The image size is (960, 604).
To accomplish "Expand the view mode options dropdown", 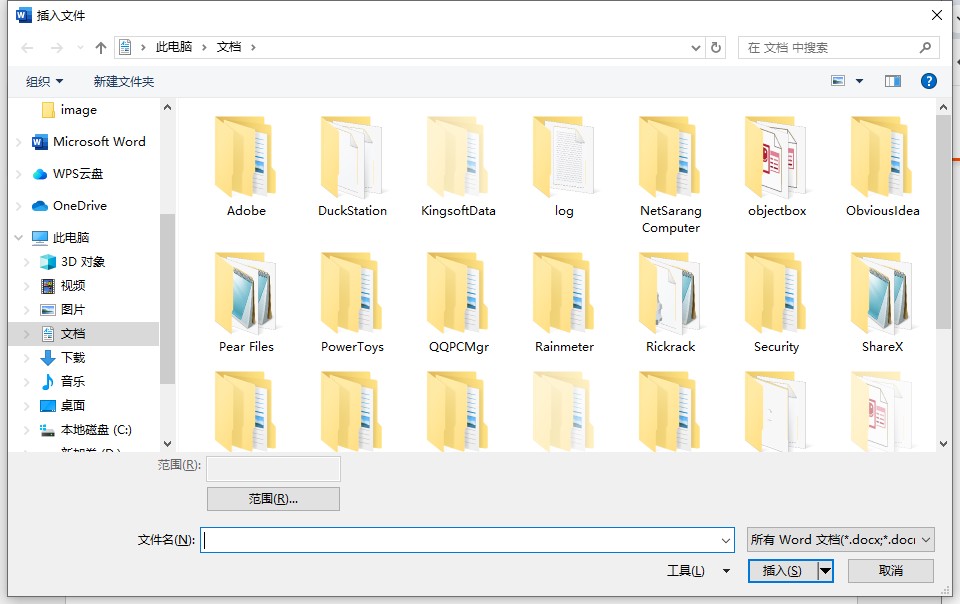I will click(x=860, y=81).
